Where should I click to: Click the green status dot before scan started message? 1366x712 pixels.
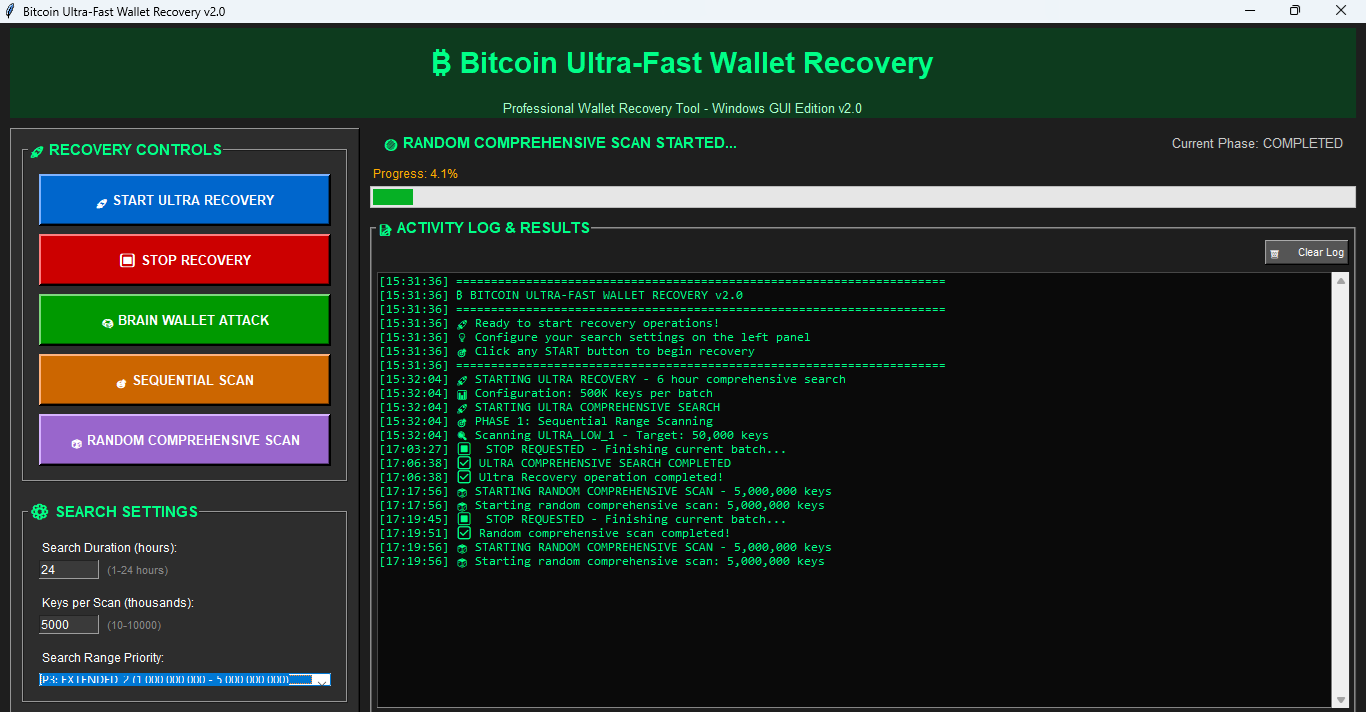tap(390, 143)
